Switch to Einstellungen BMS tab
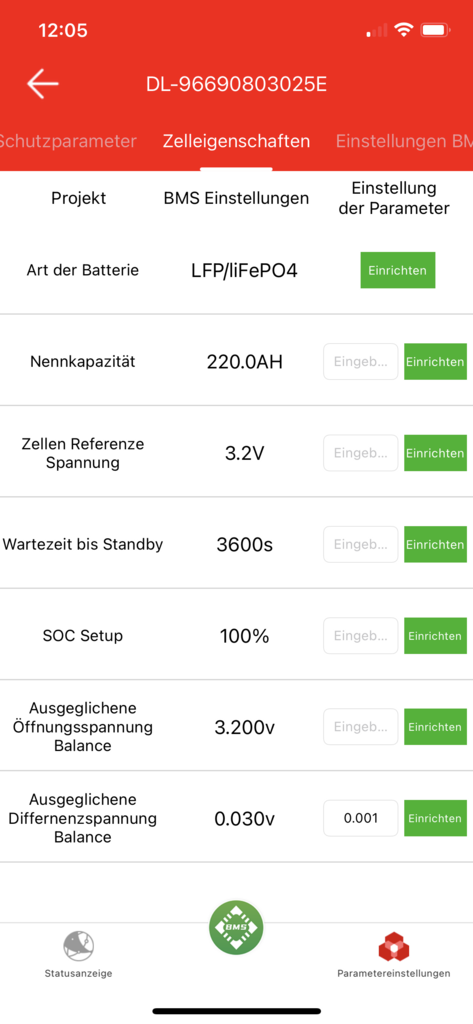This screenshot has width=473, height=1024. click(404, 141)
